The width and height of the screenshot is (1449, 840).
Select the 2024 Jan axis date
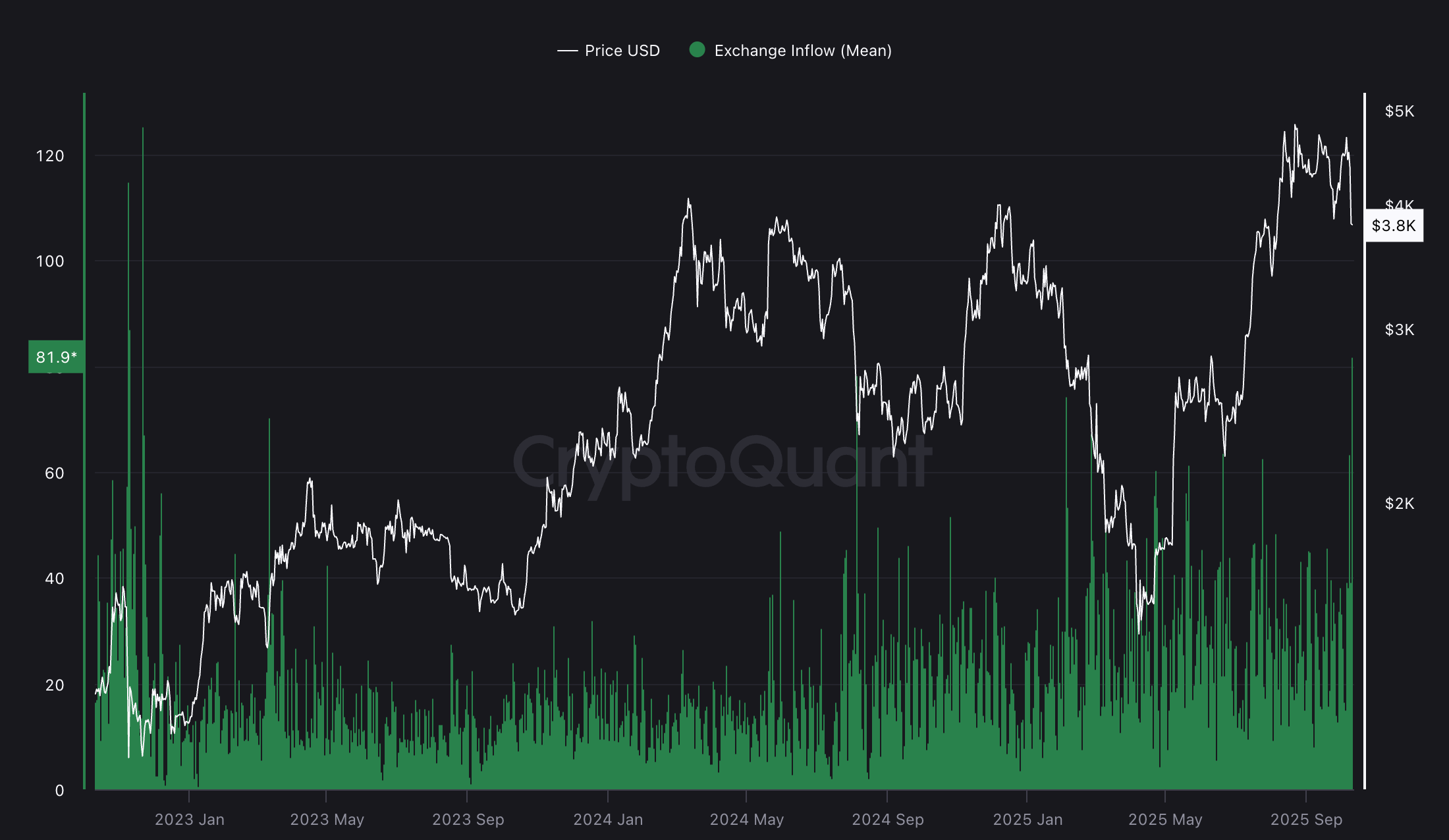coord(608,820)
